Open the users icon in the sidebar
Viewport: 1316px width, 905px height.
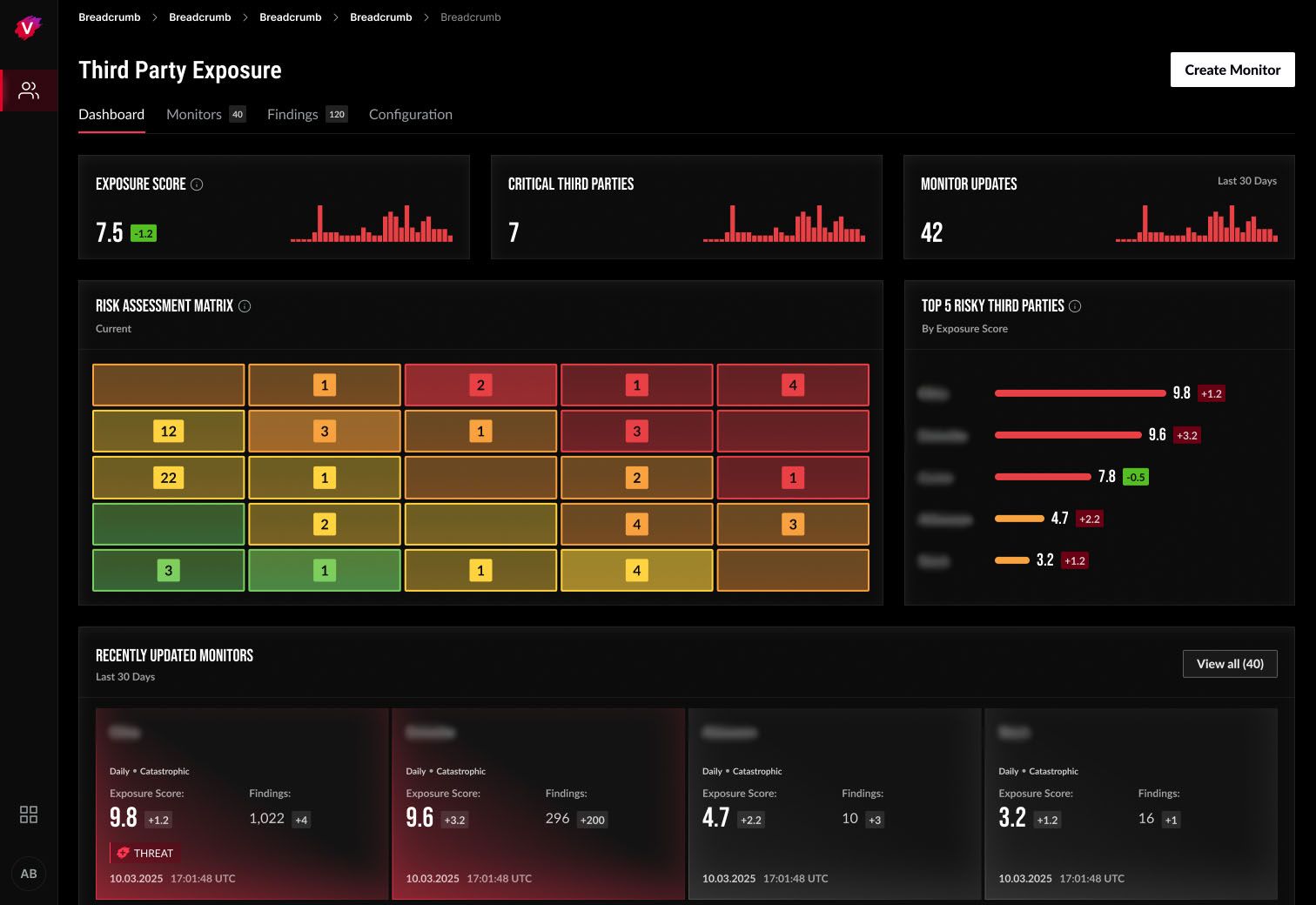(29, 90)
